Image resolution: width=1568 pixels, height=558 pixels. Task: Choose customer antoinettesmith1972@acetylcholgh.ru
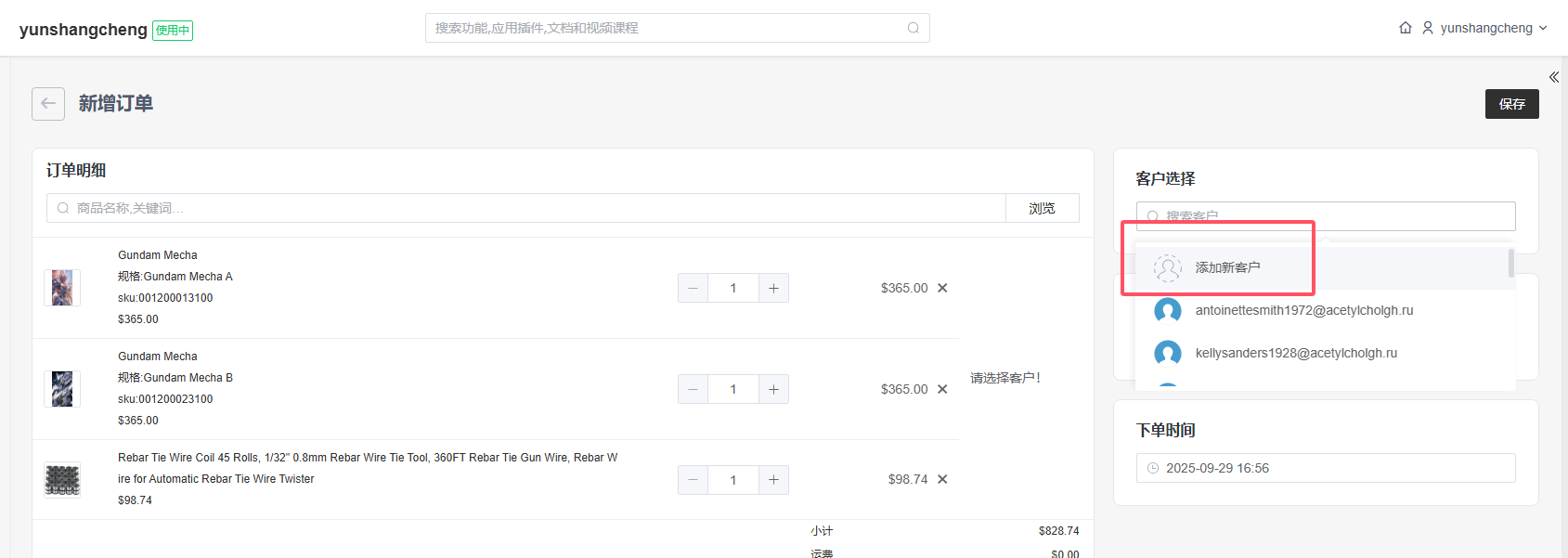1303,310
